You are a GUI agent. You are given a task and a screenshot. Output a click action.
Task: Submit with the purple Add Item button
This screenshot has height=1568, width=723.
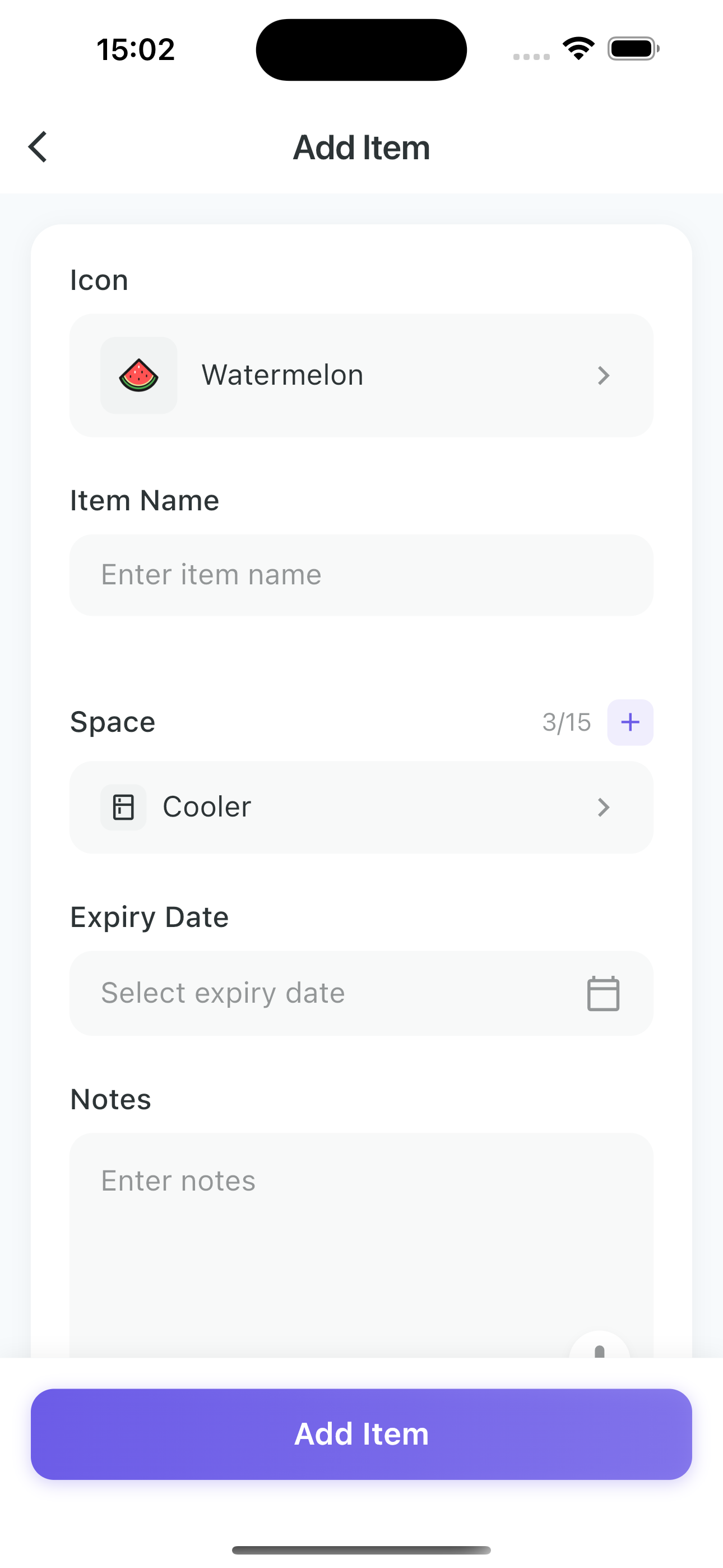pos(361,1434)
